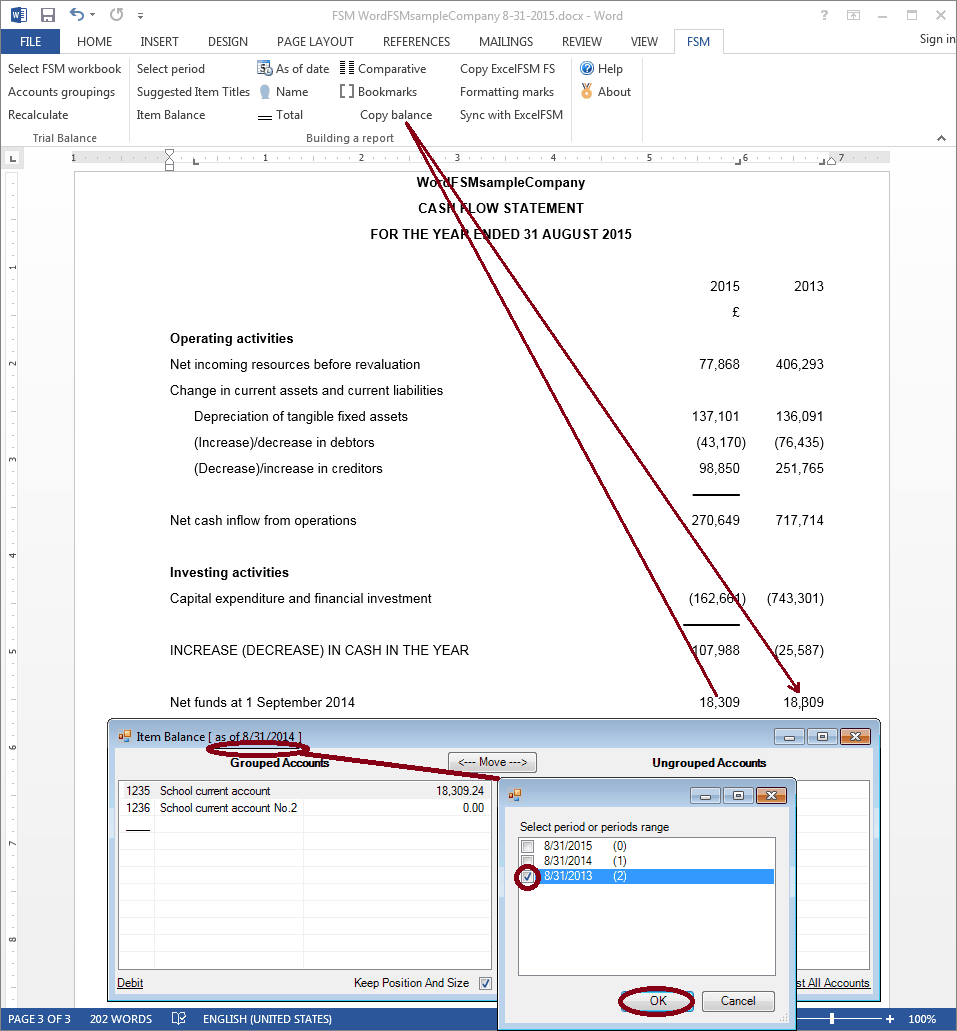Click Sync with ExcelFSM
The width and height of the screenshot is (957, 1031).
pos(511,114)
